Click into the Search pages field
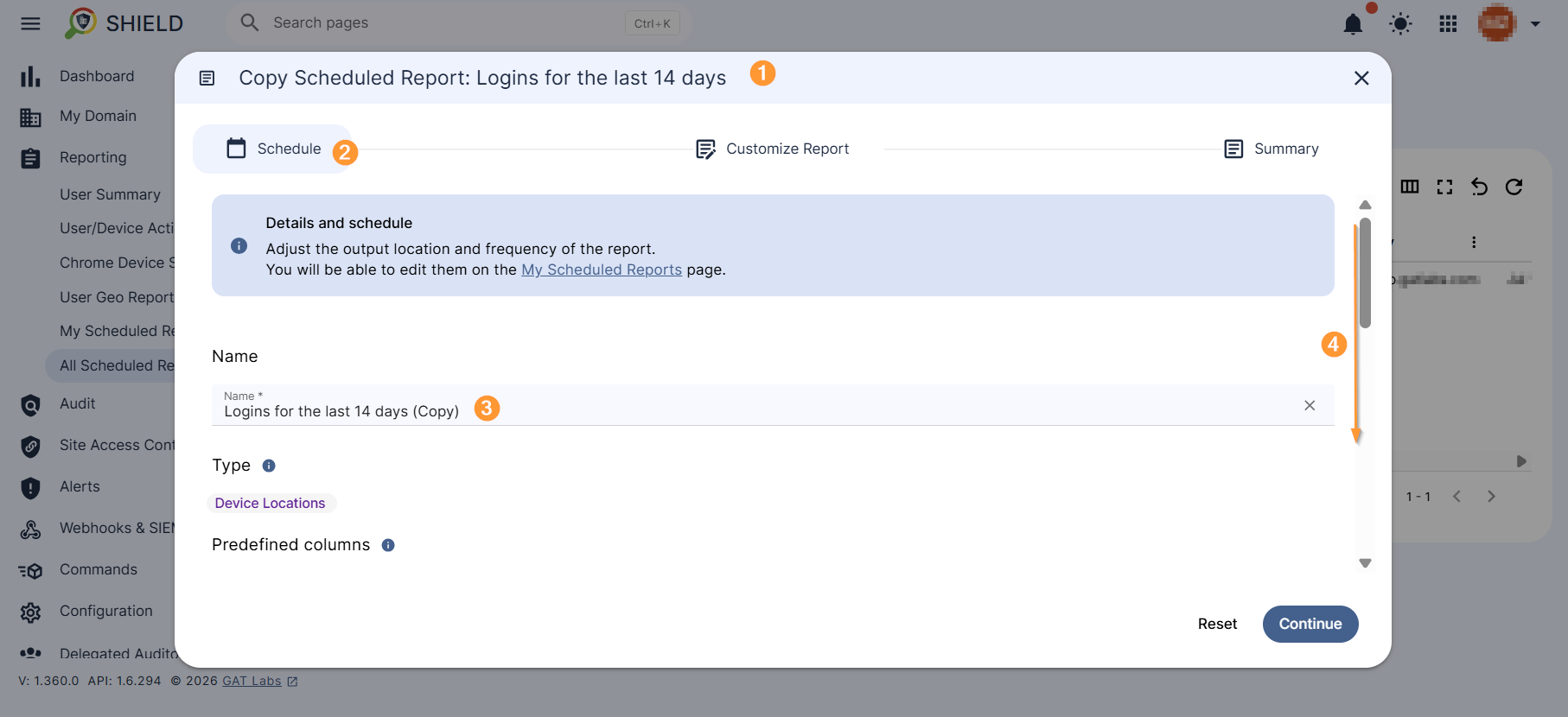 click(x=458, y=23)
